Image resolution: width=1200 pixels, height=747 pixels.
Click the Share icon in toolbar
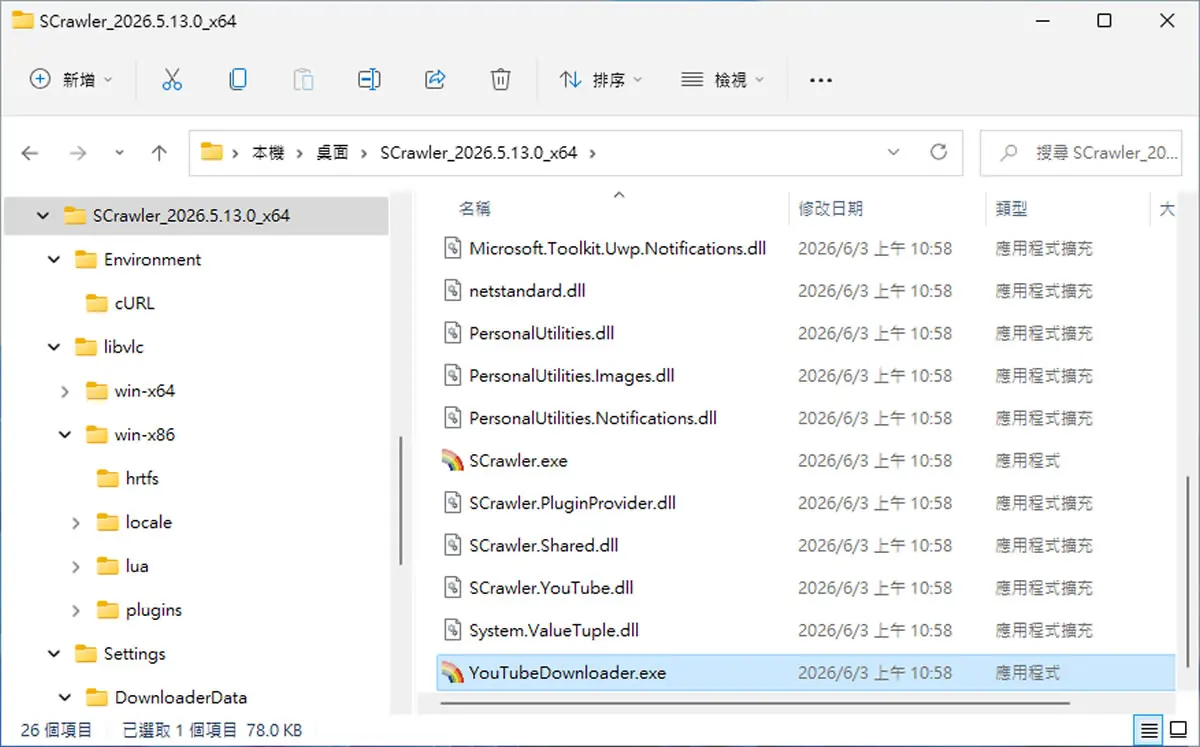(435, 80)
